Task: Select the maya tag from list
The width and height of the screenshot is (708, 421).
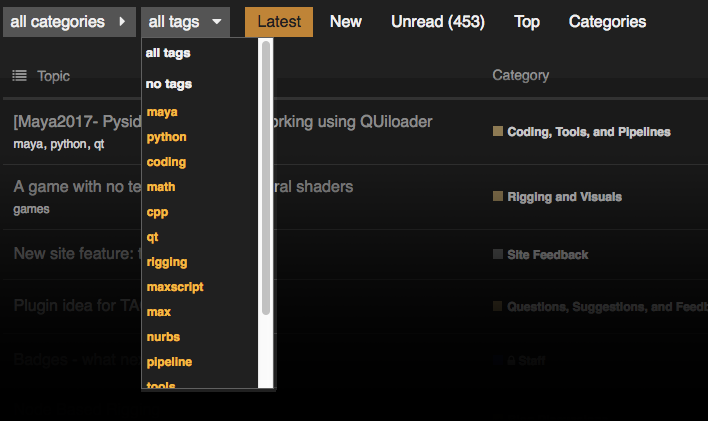Action: (x=162, y=112)
